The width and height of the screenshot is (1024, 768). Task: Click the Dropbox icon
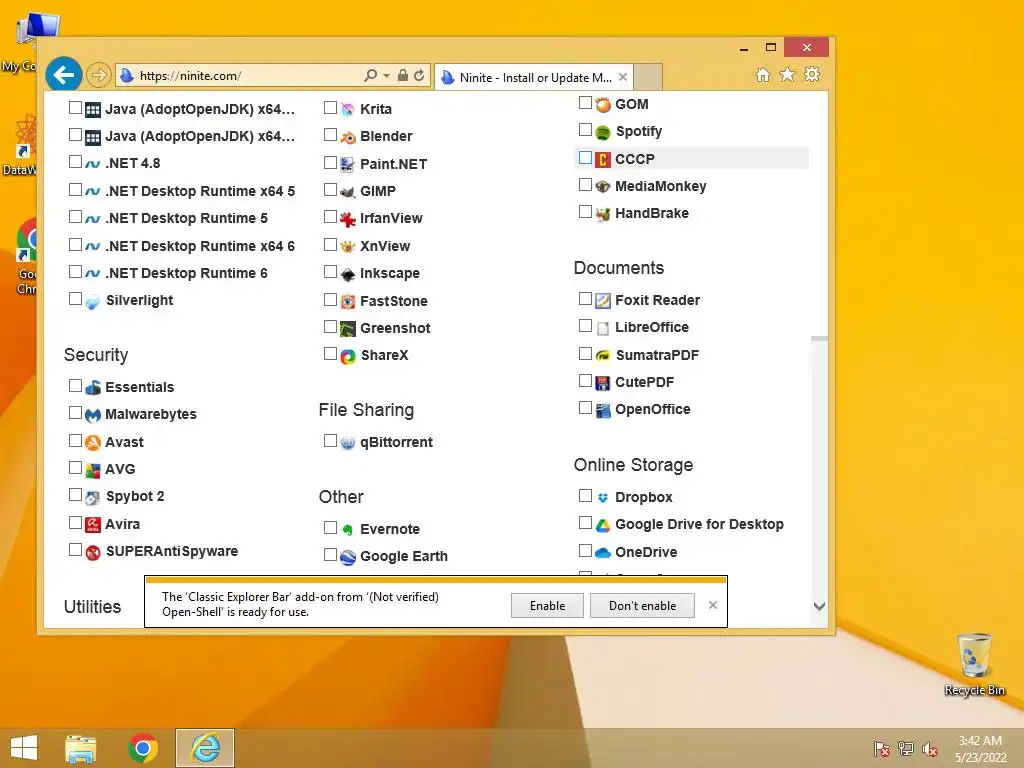click(603, 498)
